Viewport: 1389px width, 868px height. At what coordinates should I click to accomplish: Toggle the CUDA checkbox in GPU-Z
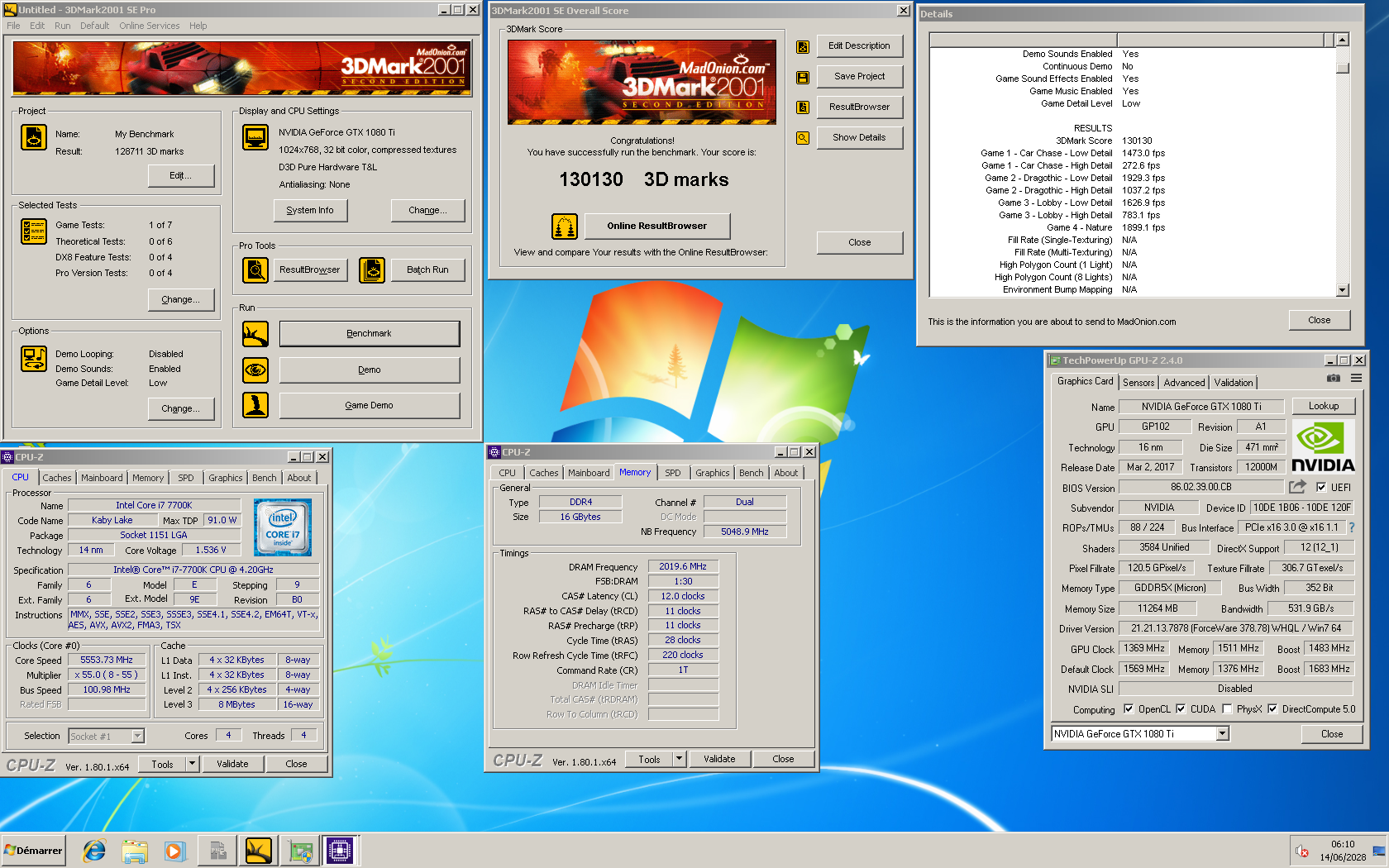click(1181, 708)
